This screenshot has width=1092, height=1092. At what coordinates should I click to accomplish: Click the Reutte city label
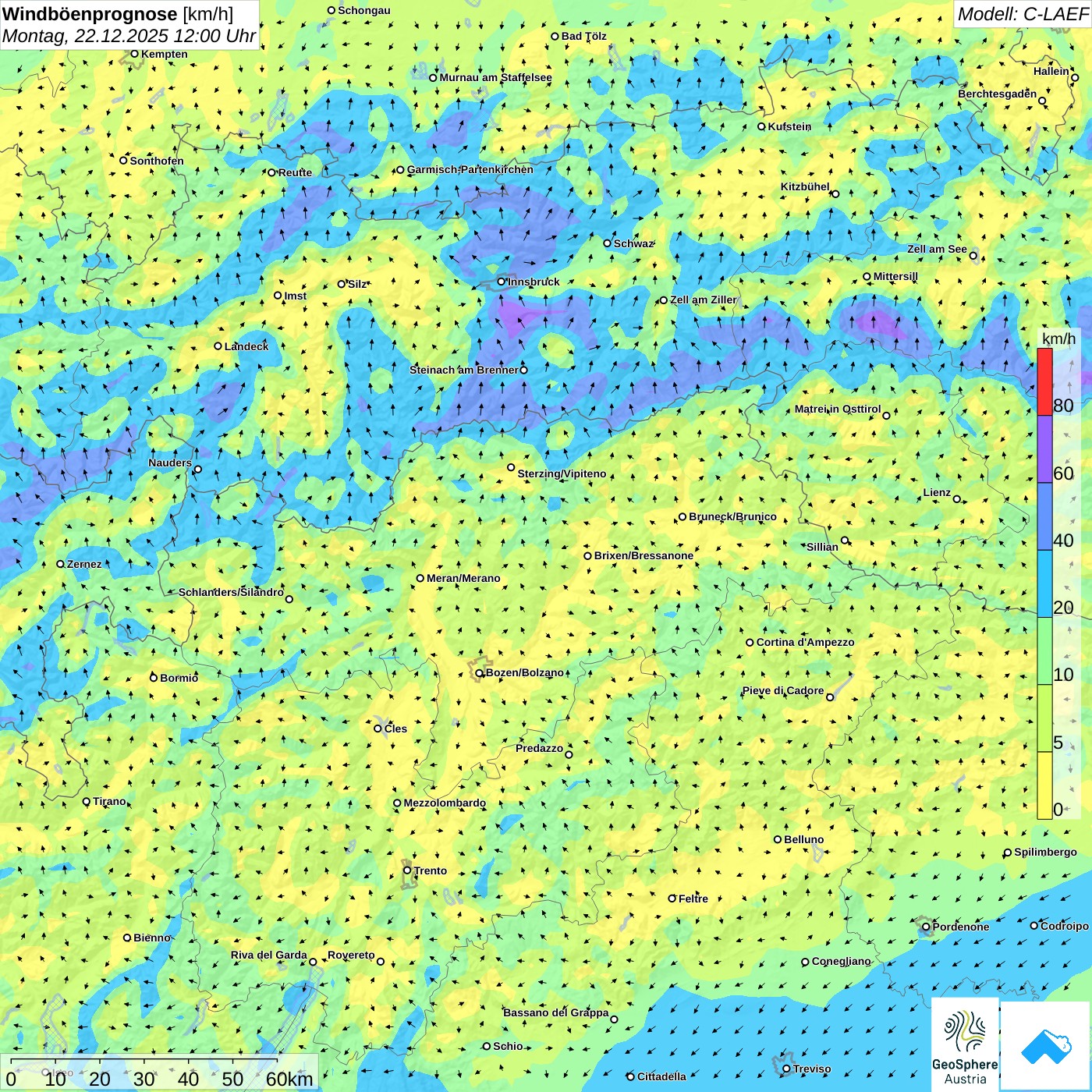click(295, 172)
